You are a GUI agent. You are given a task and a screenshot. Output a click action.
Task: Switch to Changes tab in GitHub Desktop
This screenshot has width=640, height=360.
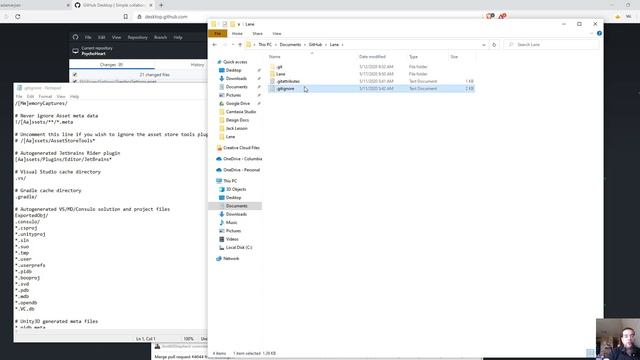[x=111, y=64]
